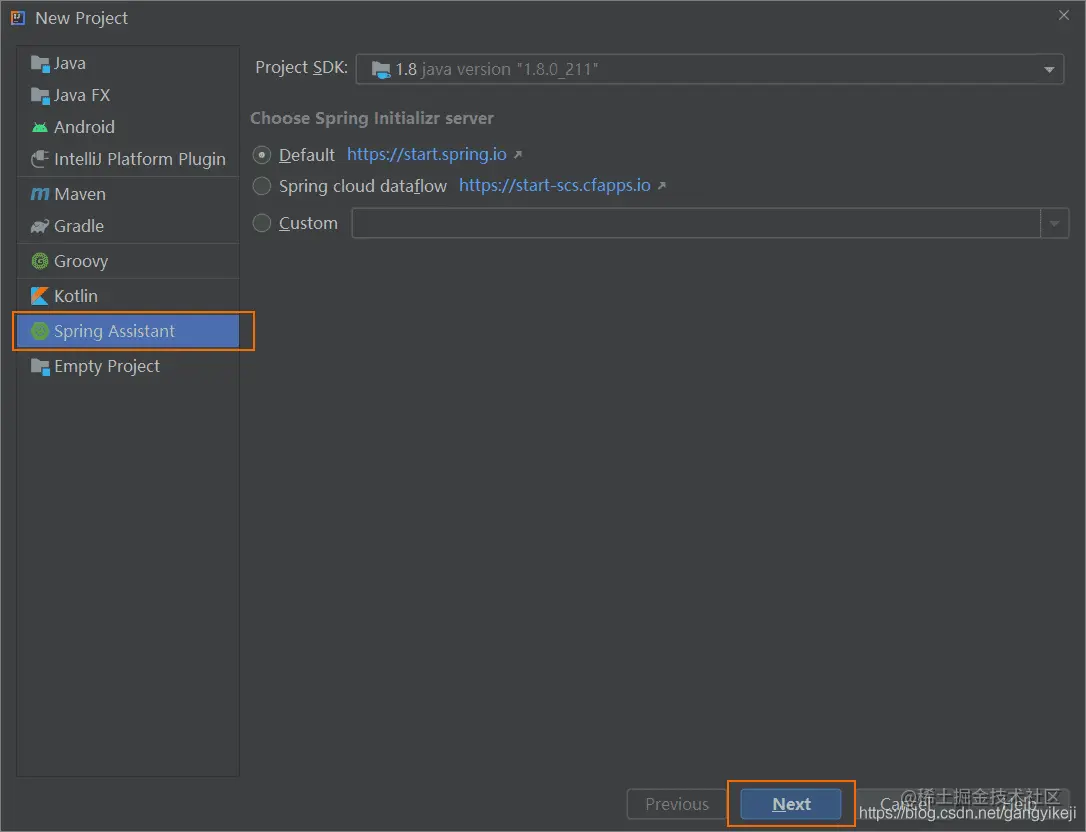The height and width of the screenshot is (832, 1086).
Task: Expand the Custom URL dropdown arrow
Action: [x=1055, y=224]
